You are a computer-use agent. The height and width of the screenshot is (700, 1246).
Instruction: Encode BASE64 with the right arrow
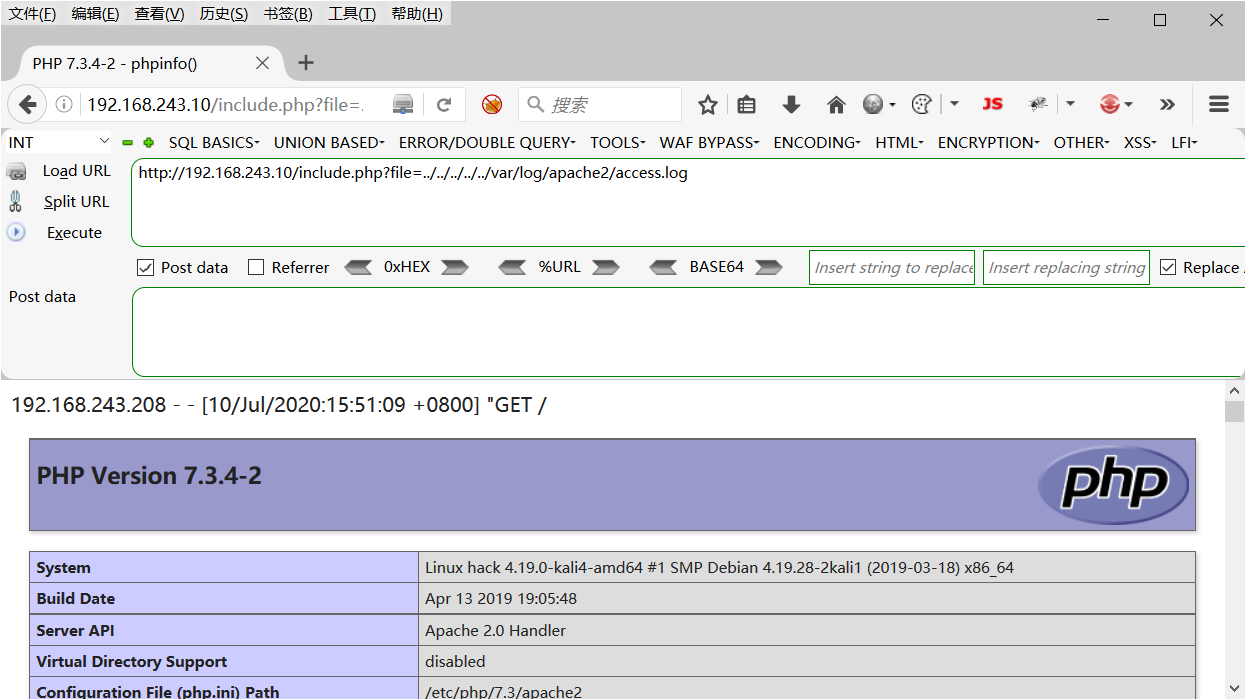[x=769, y=267]
